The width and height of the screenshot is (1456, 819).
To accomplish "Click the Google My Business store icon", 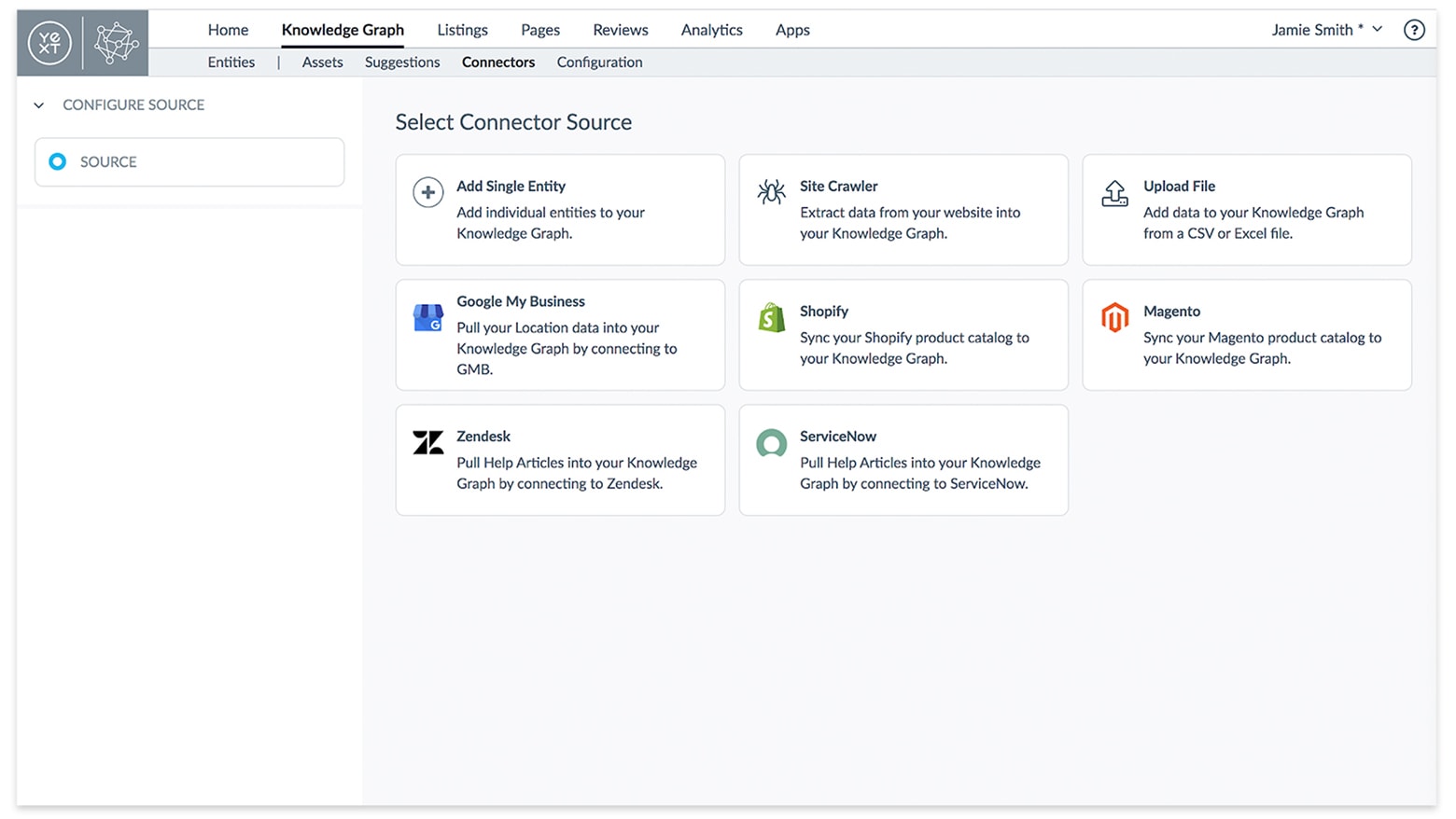I will click(428, 317).
